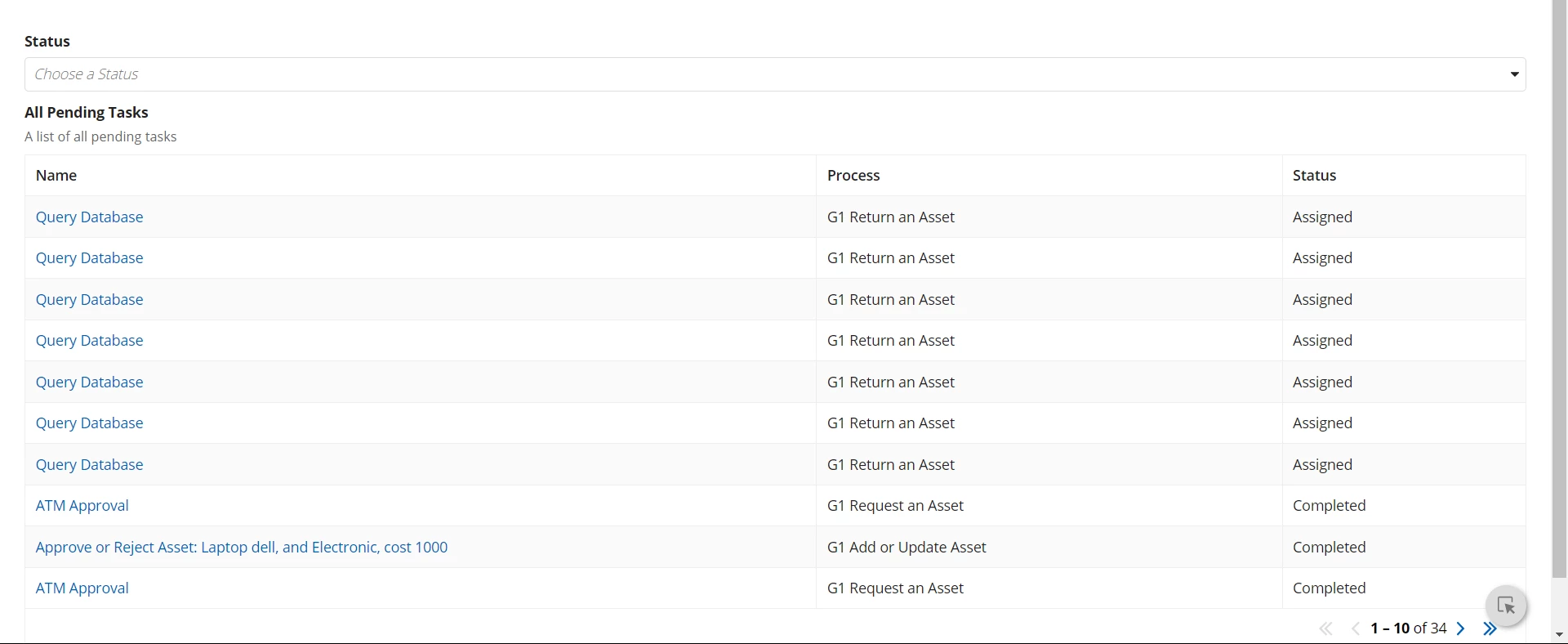Click the Choose a Status field
The width and height of the screenshot is (1568, 644).
pyautogui.click(x=775, y=74)
